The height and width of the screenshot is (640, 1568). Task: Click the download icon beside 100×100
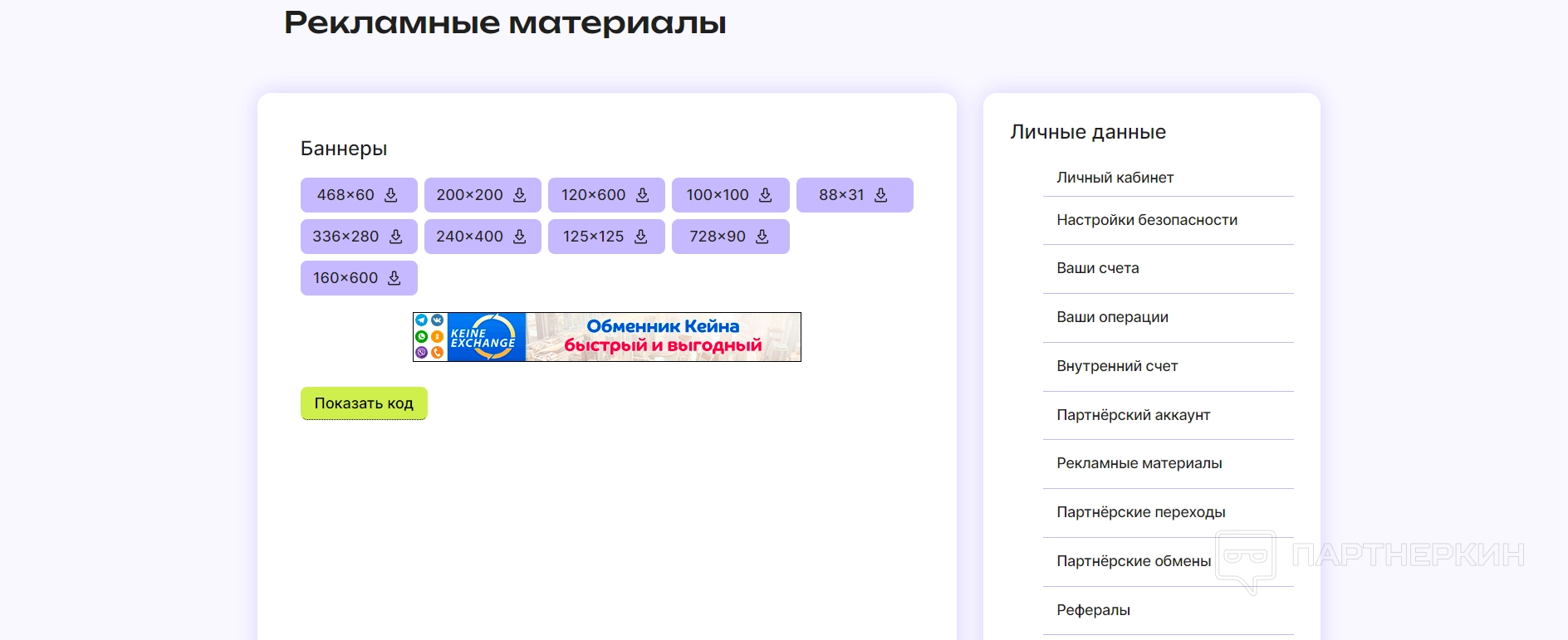(766, 195)
